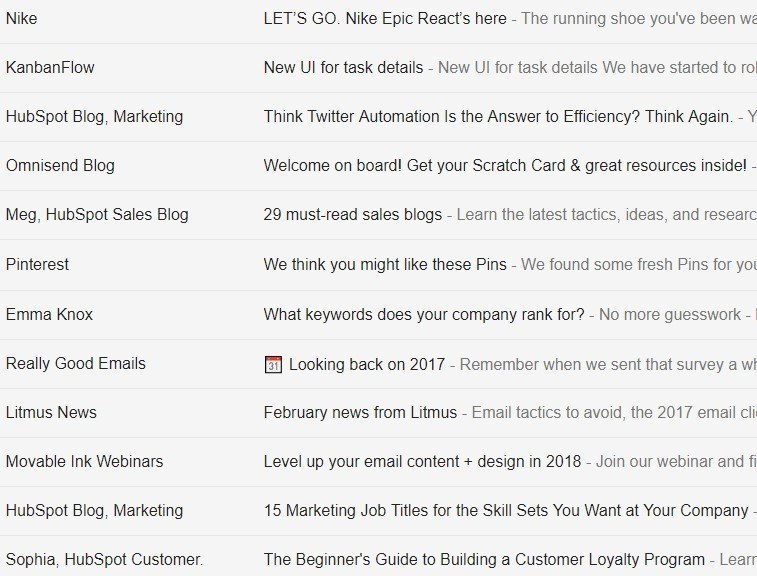Click sender name Litmus News
Viewport: 757px width, 576px height.
(51, 413)
